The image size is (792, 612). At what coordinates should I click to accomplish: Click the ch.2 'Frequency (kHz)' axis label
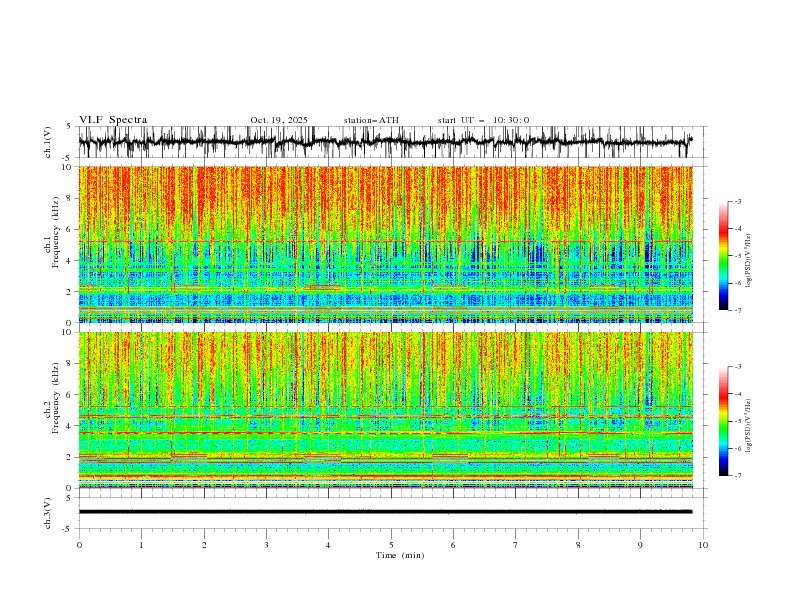55,398
